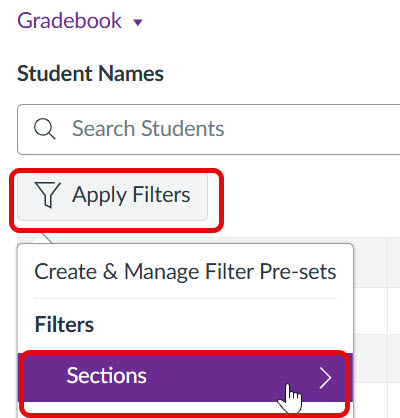Click the menu area below Sections

point(185,410)
